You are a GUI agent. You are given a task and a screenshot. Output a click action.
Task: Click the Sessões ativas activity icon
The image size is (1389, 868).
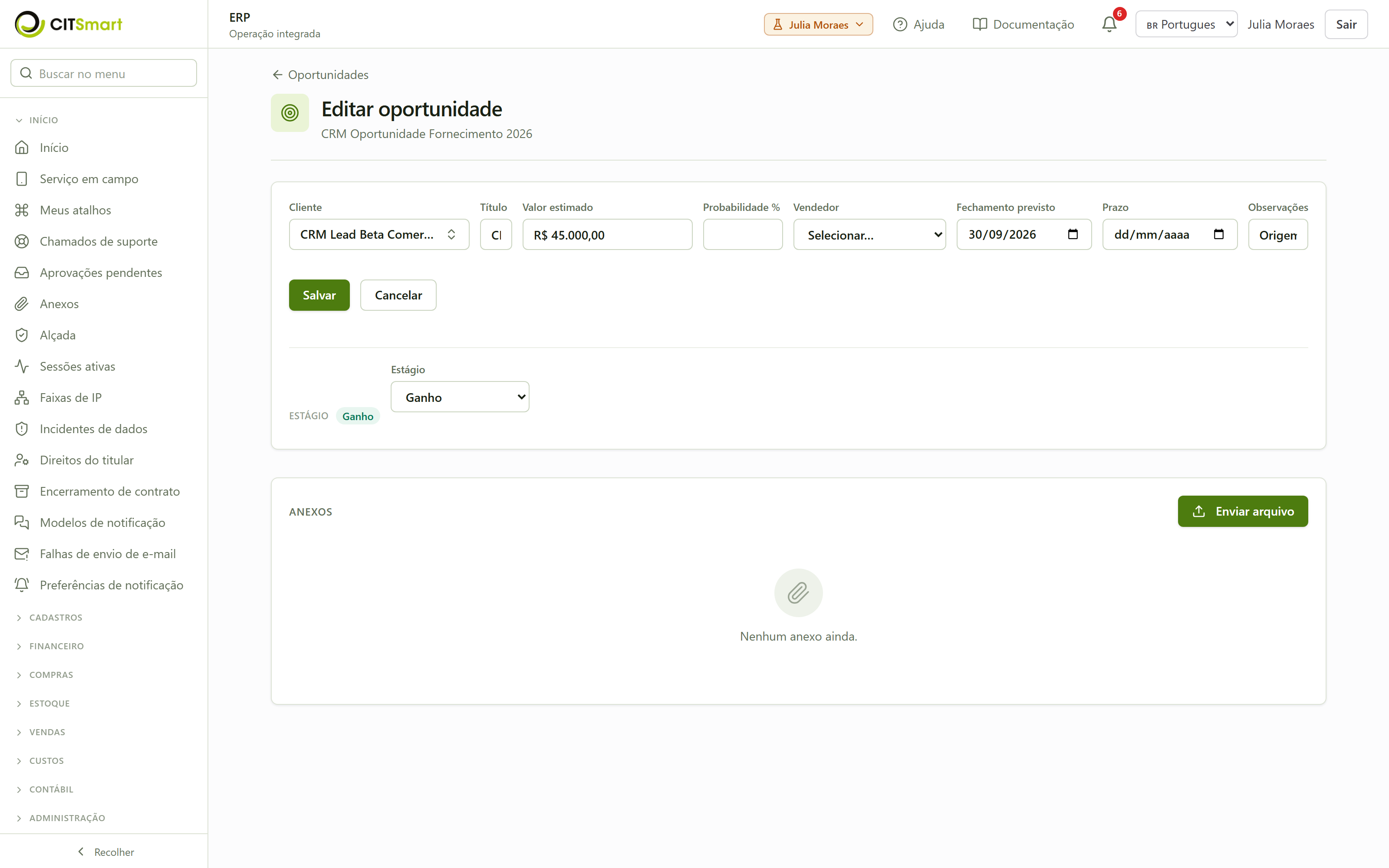point(22,366)
